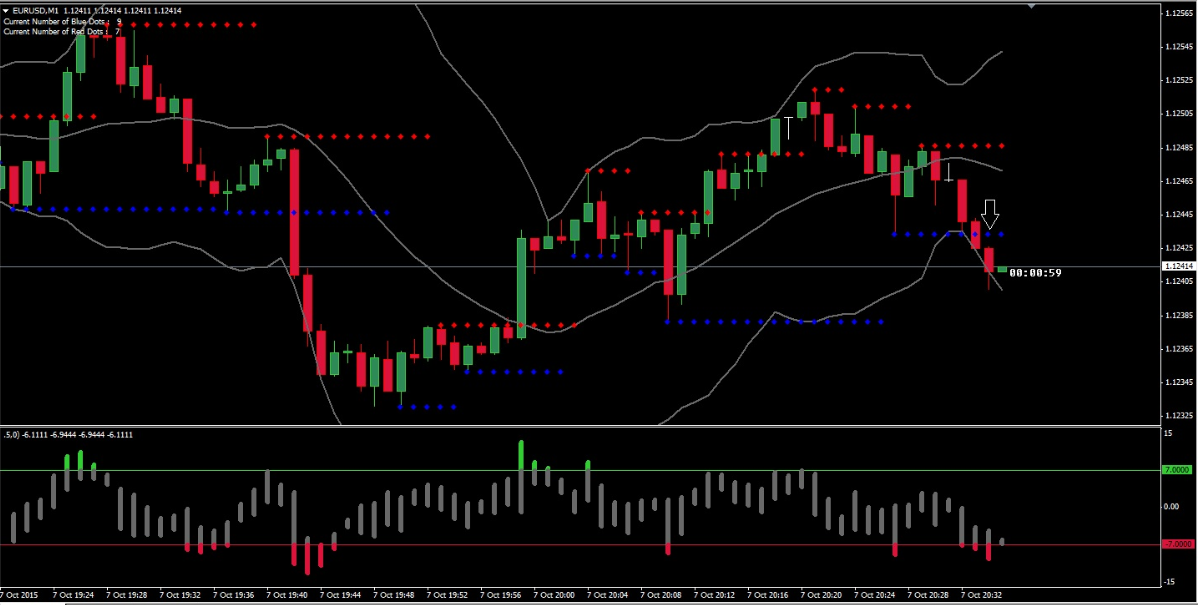Click the '7 Oct 20:28' time axis label
Image resolution: width=1198 pixels, height=605 pixels.
[929, 594]
